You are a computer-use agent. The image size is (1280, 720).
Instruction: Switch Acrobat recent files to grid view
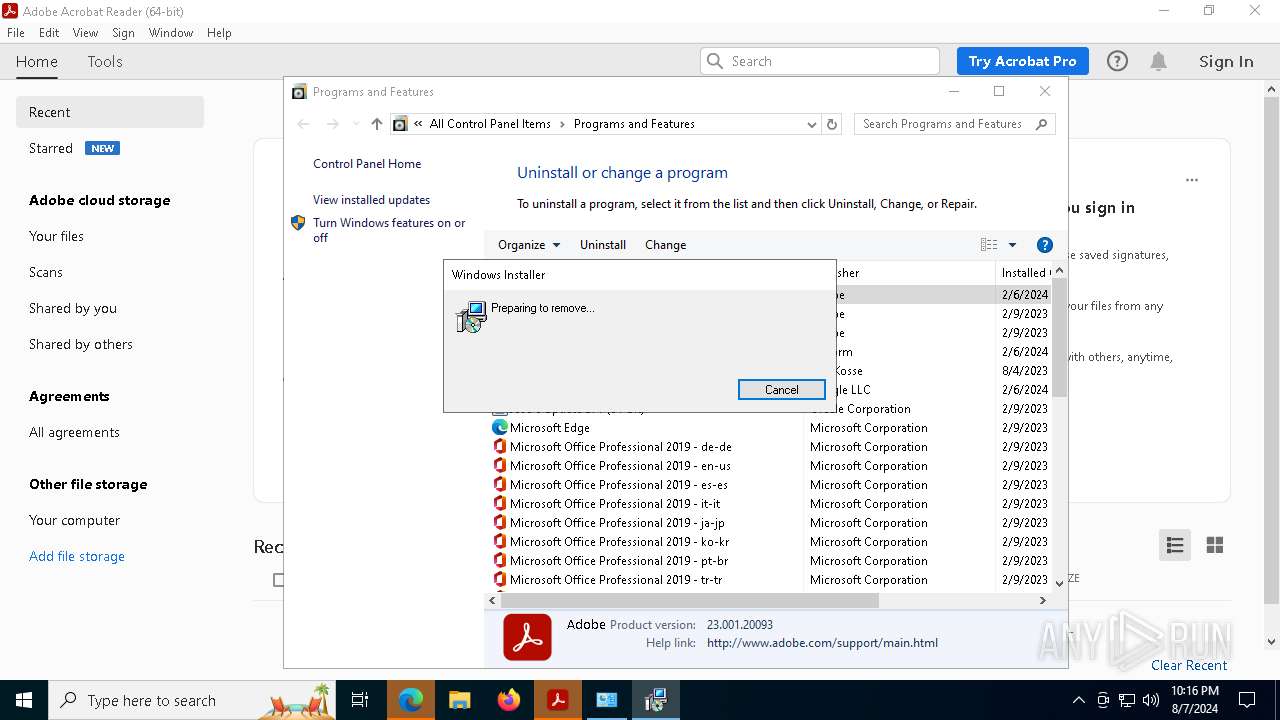point(1215,545)
